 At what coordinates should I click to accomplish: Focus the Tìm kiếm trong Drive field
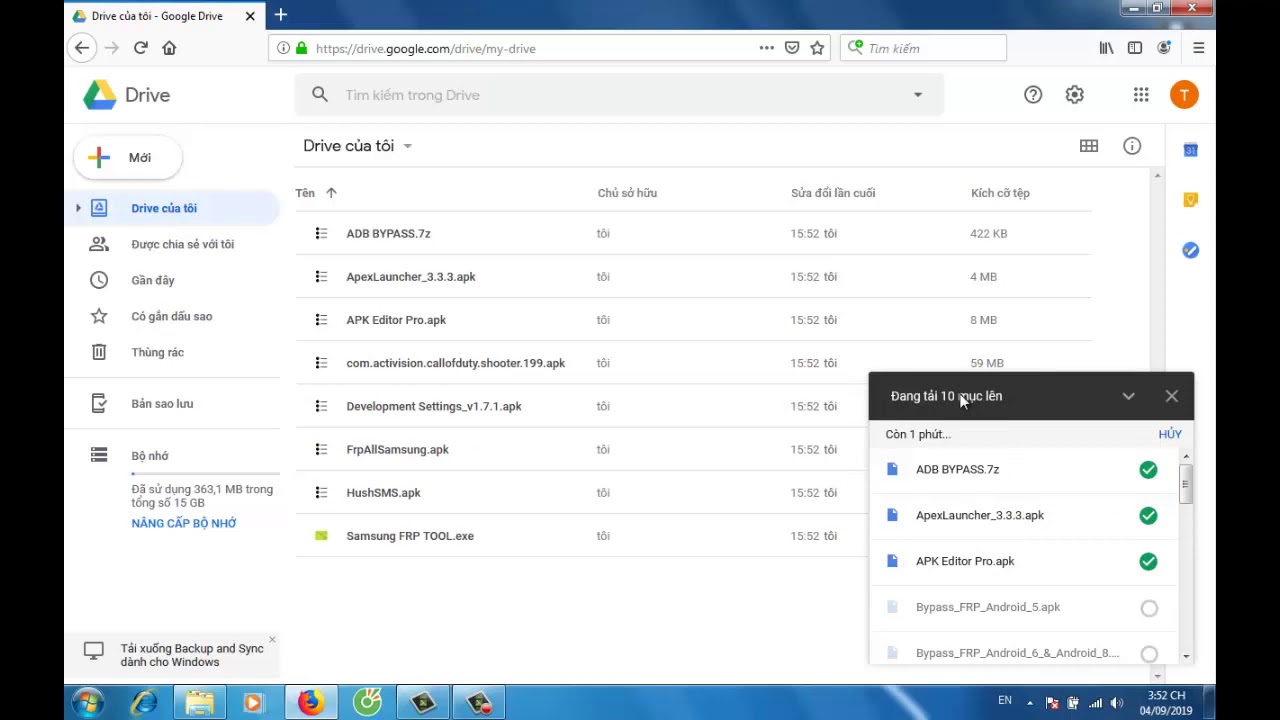pyautogui.click(x=620, y=95)
